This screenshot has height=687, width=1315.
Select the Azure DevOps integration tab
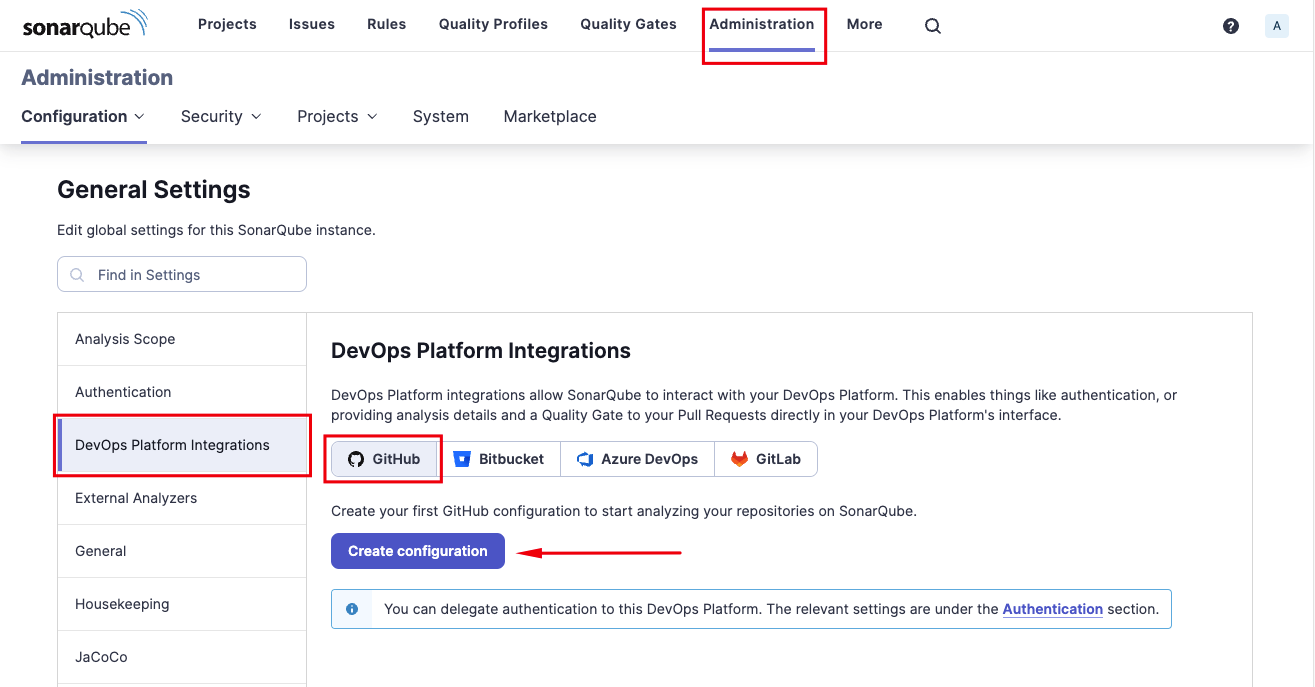(637, 459)
